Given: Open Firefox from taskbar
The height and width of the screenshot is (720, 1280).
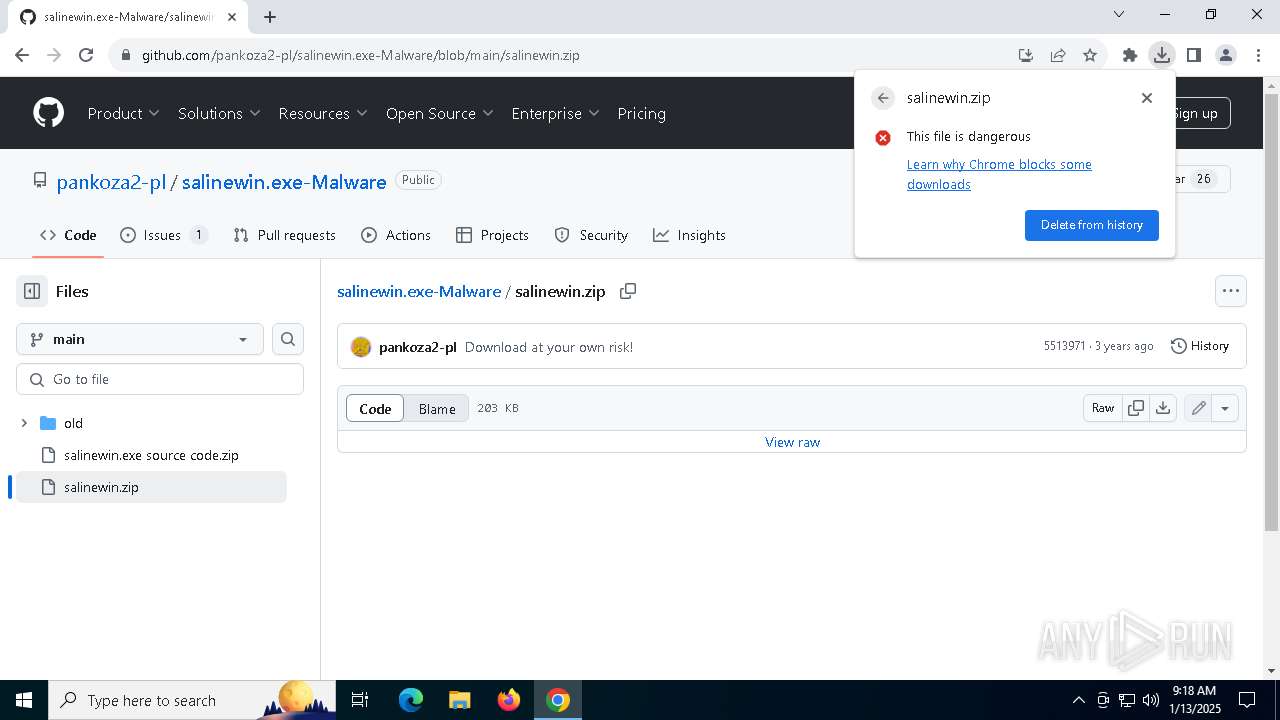Looking at the screenshot, I should 509,700.
